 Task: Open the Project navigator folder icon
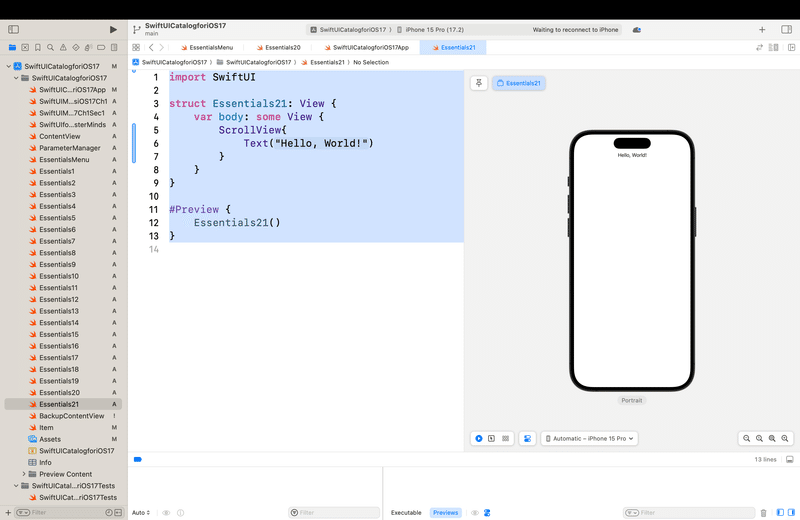(x=12, y=47)
